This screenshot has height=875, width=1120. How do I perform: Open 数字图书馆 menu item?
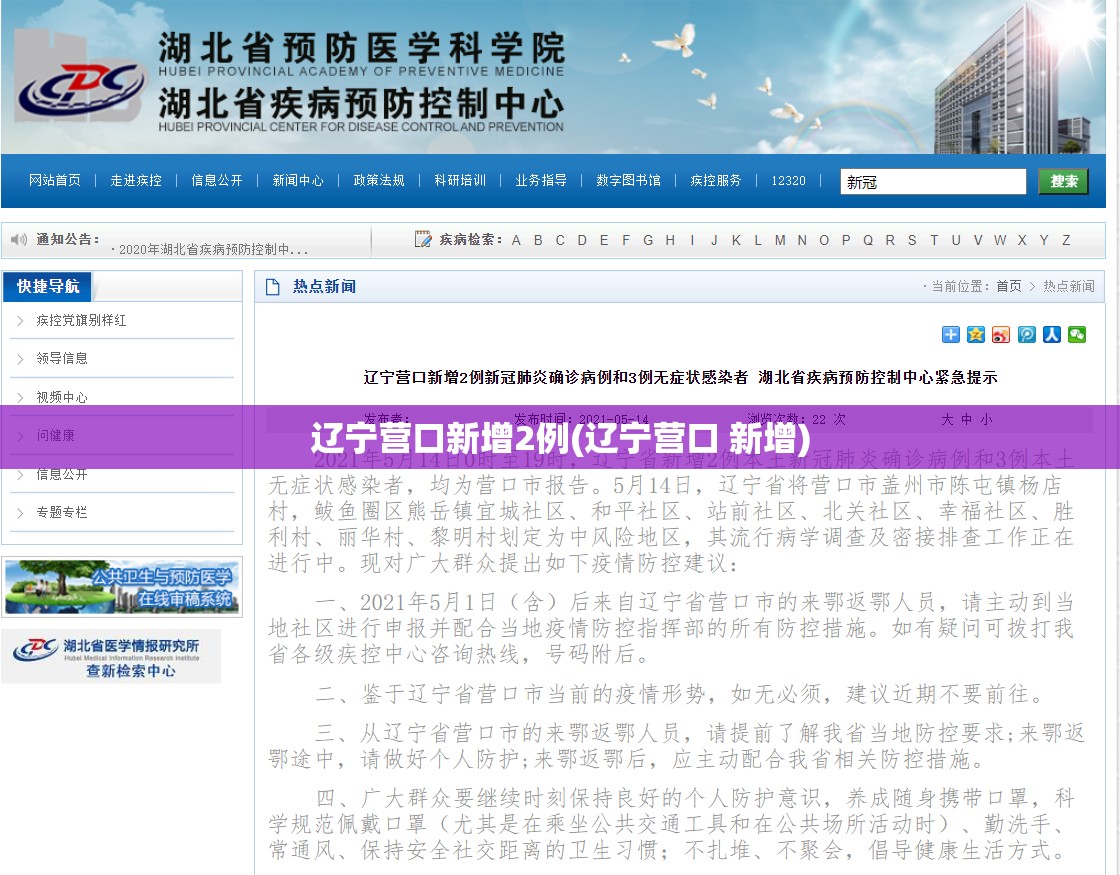(x=629, y=181)
